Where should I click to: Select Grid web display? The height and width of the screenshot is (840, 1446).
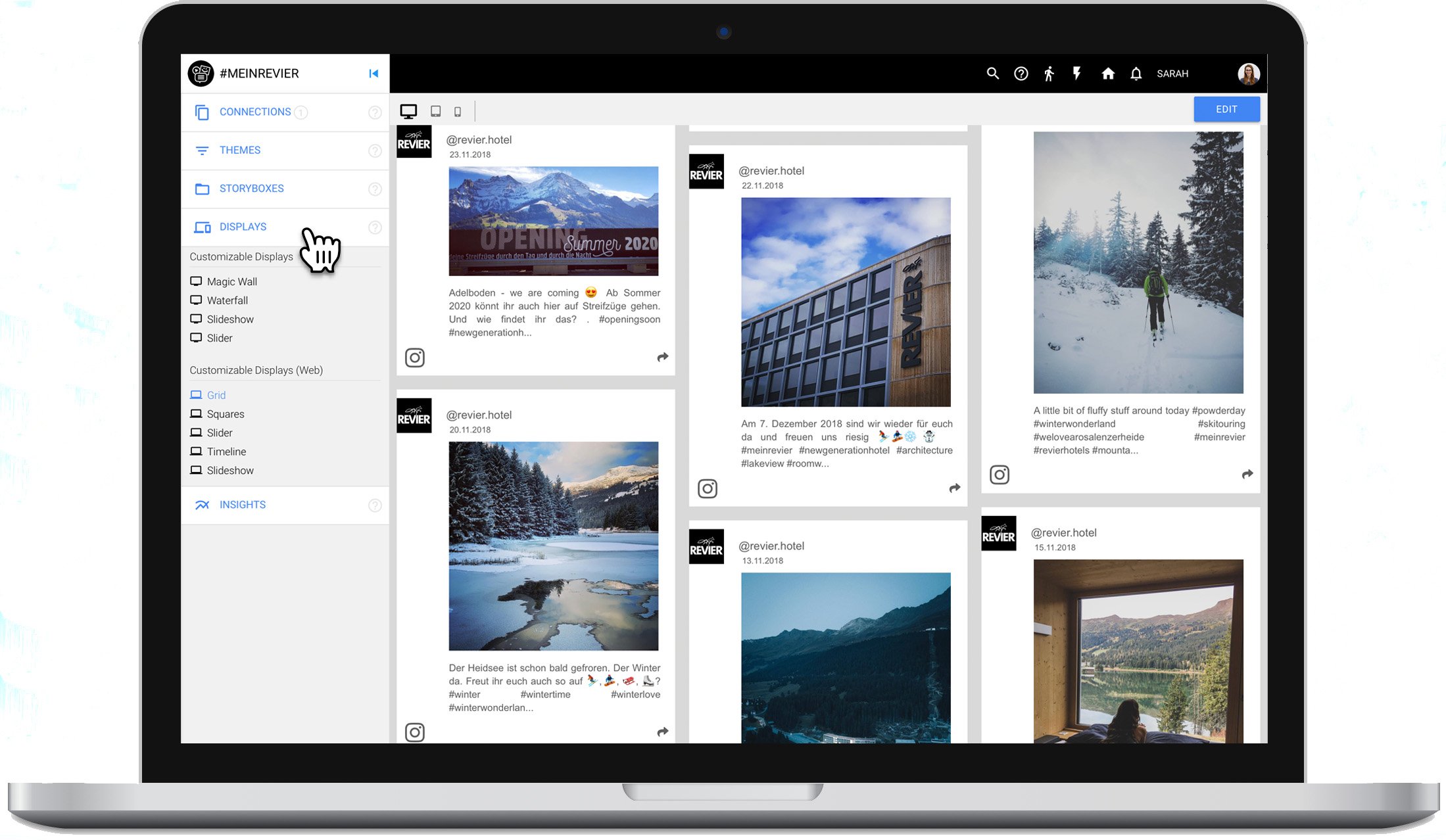click(x=208, y=395)
